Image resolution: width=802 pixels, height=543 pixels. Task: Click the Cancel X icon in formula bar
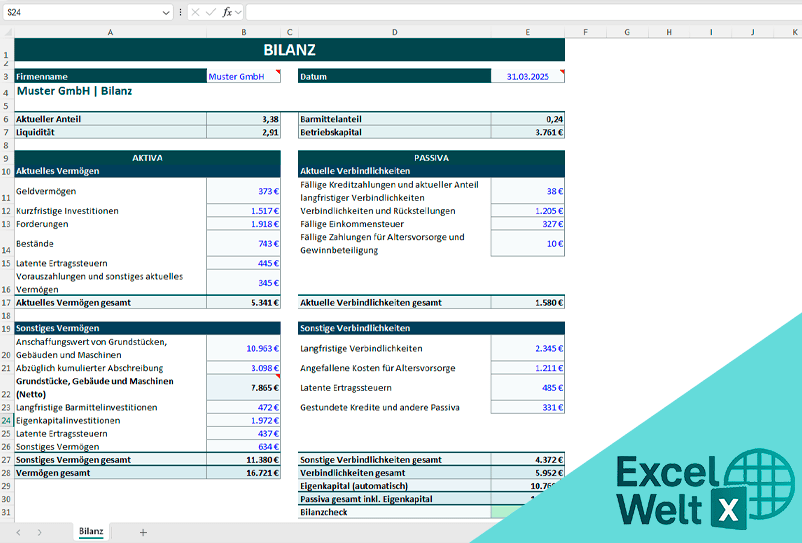coord(195,12)
